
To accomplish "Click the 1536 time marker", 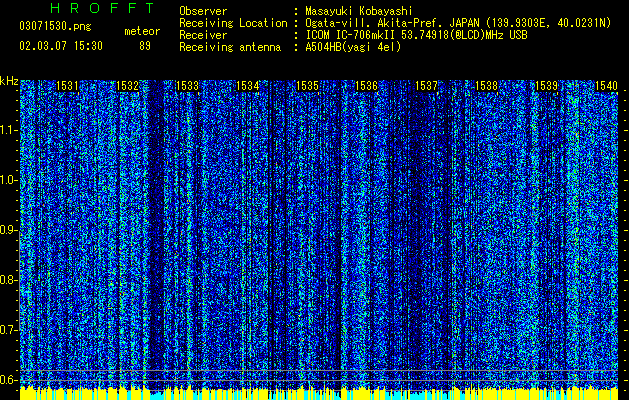I will pos(367,86).
